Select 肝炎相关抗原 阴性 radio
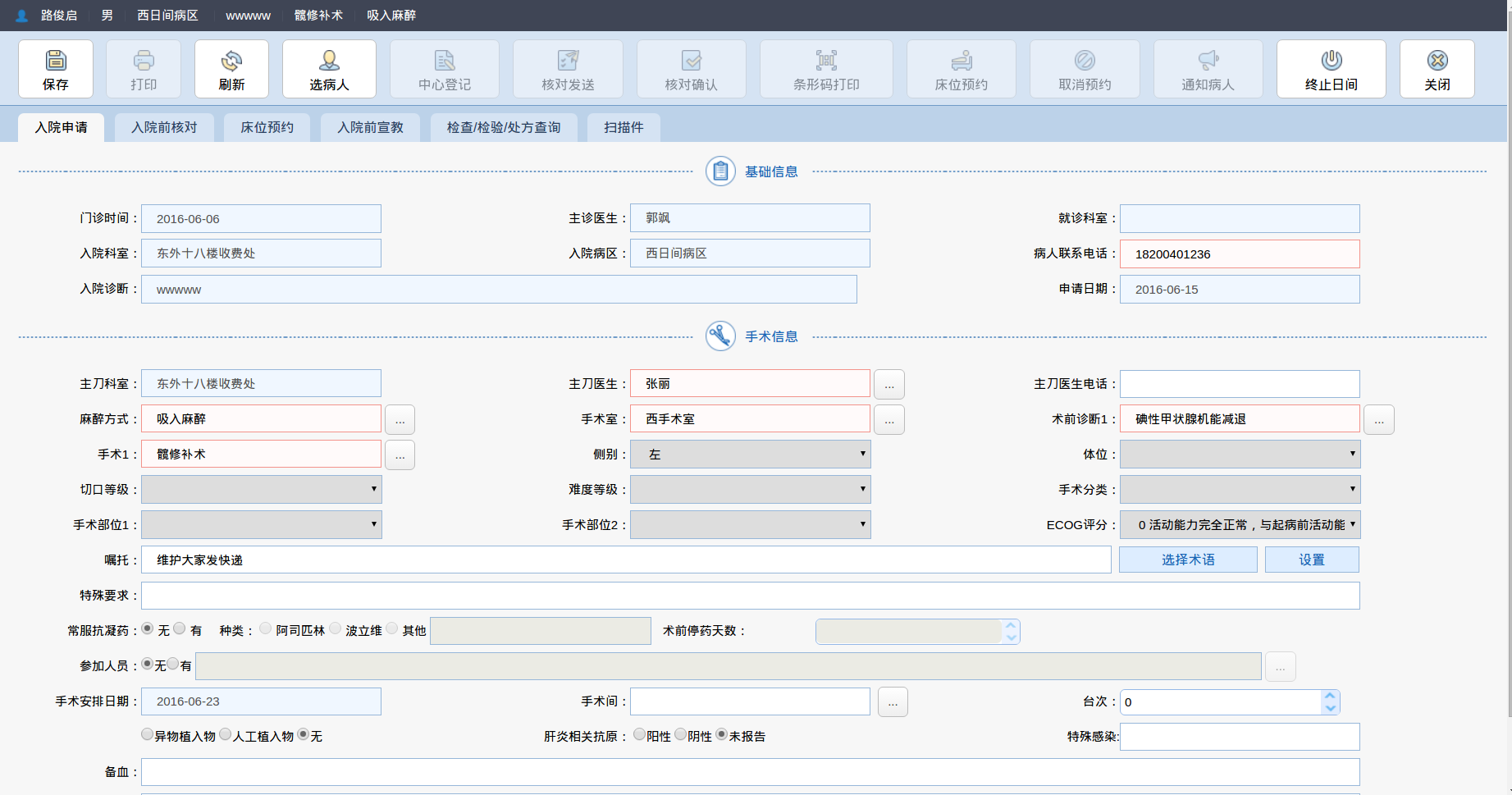 [681, 734]
